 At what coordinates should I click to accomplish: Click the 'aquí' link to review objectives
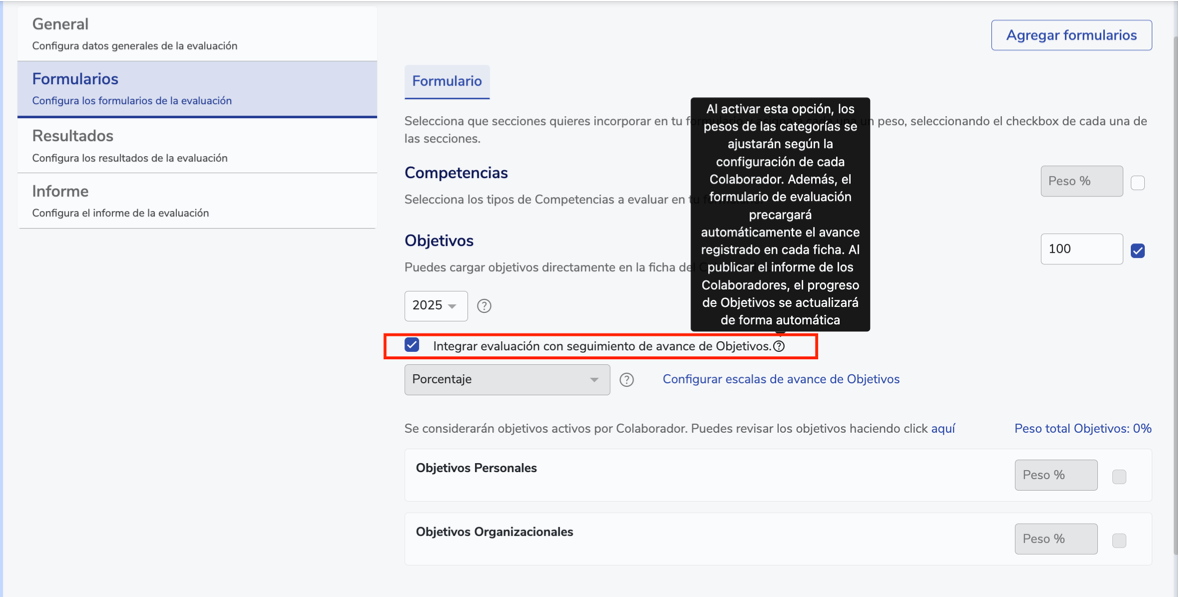(943, 429)
